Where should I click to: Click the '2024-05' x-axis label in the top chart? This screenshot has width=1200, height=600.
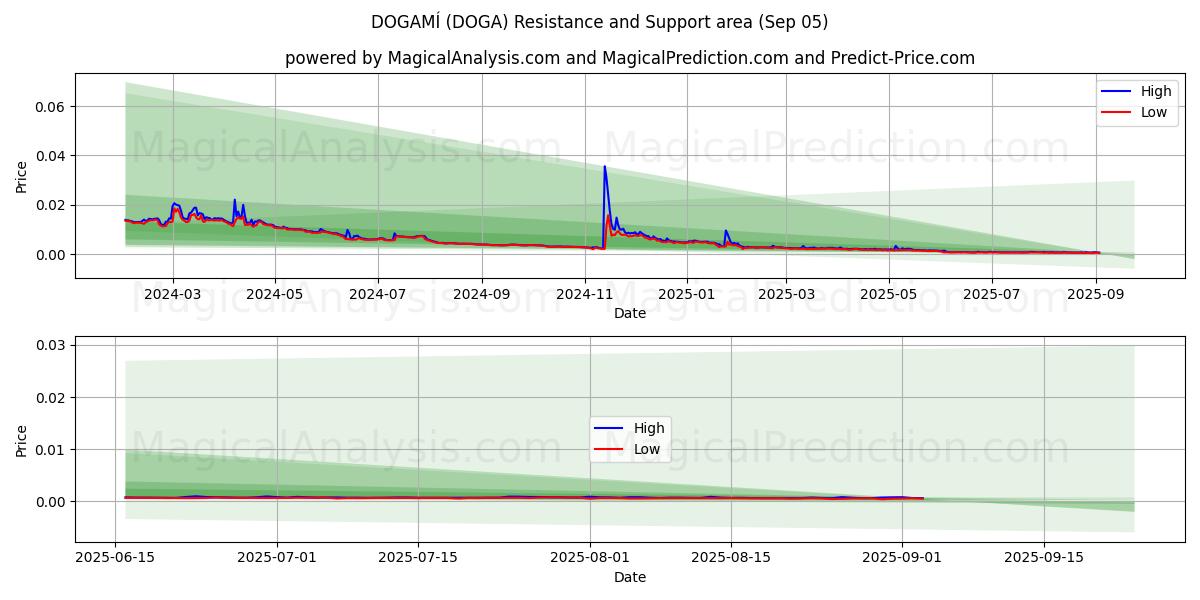tap(275, 294)
